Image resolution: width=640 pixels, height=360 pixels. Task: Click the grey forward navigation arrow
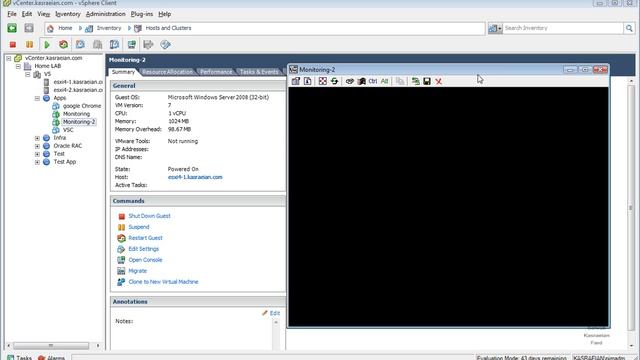pyautogui.click(x=29, y=28)
